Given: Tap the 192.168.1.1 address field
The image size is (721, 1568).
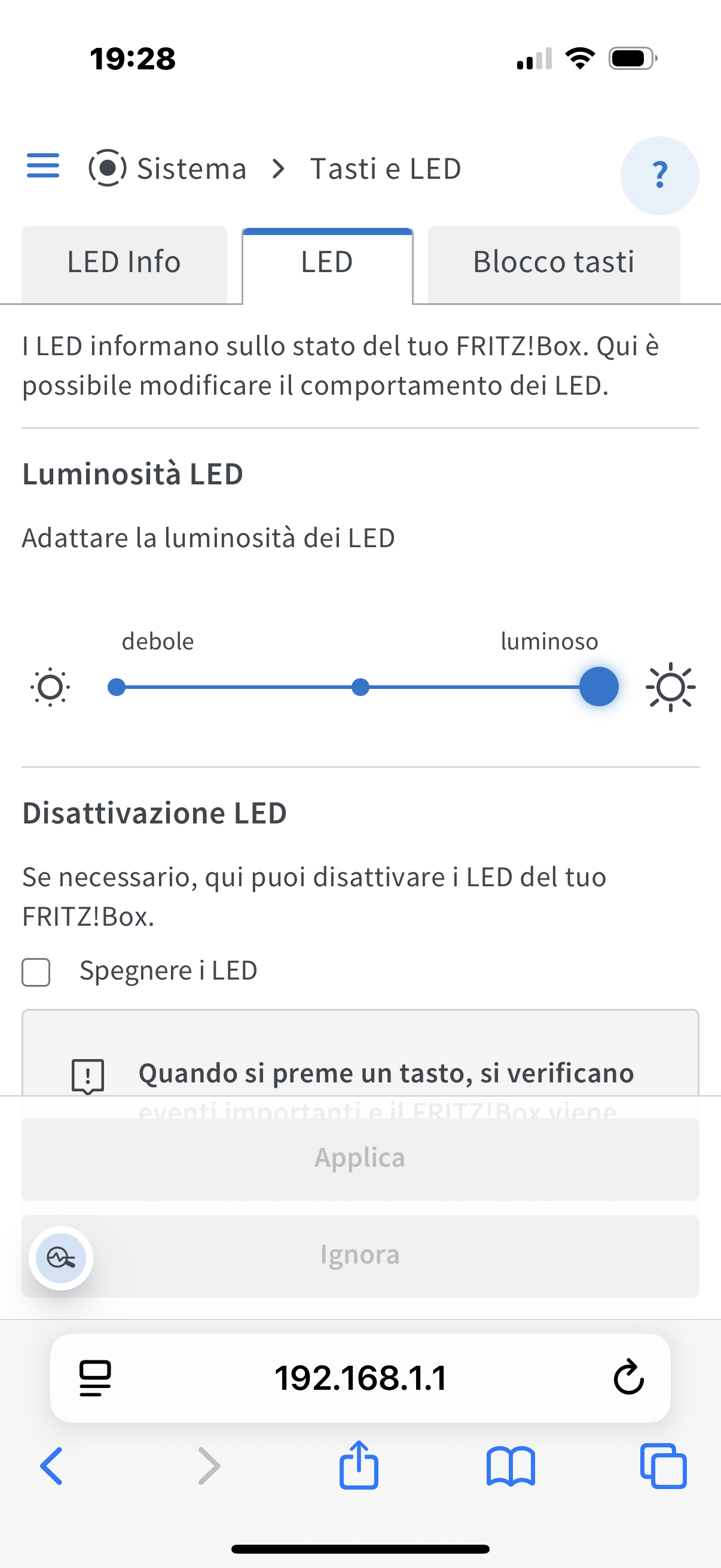Looking at the screenshot, I should click(360, 1377).
